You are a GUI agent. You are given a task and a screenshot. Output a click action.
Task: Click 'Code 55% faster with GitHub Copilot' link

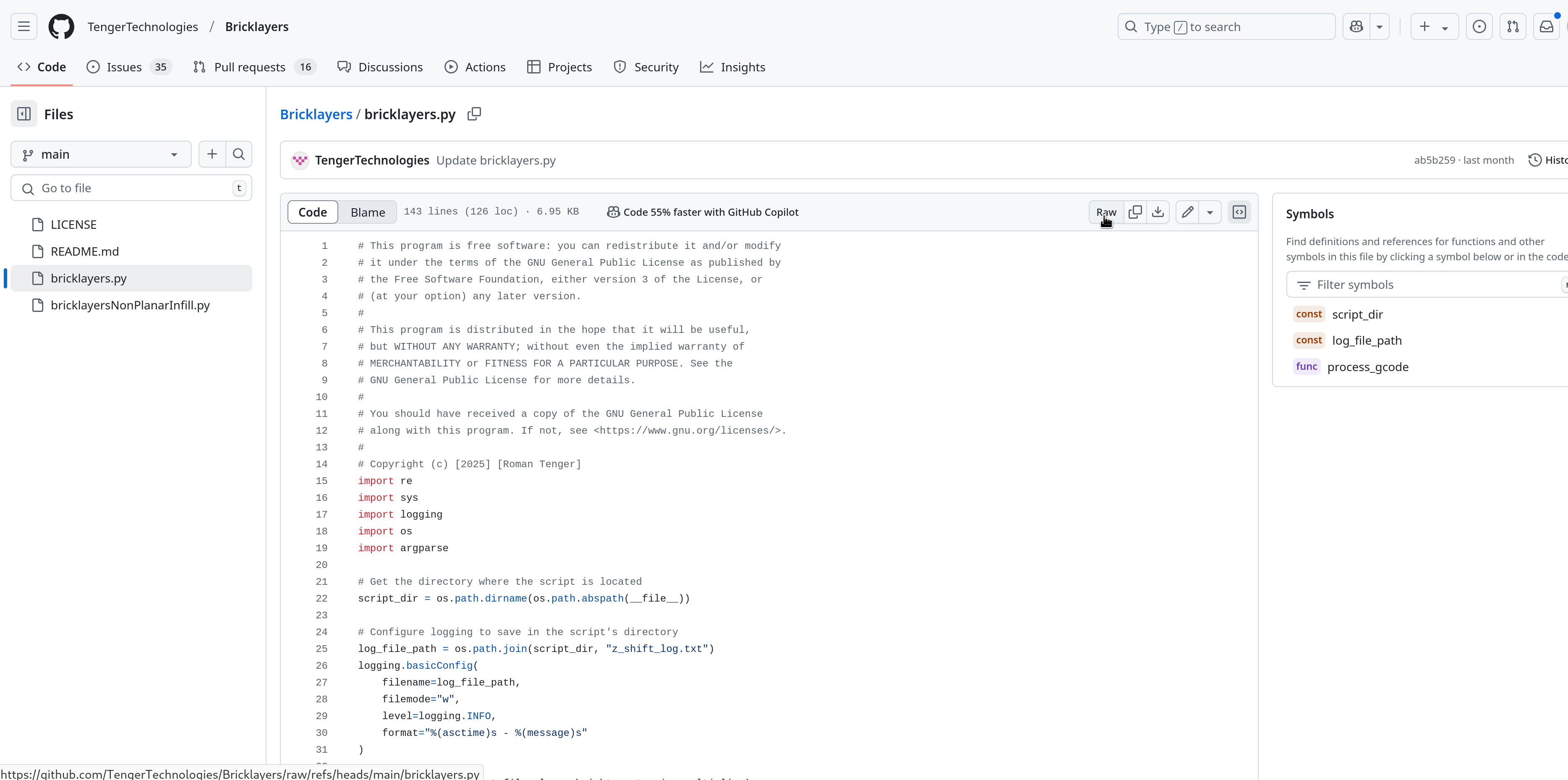coord(703,212)
